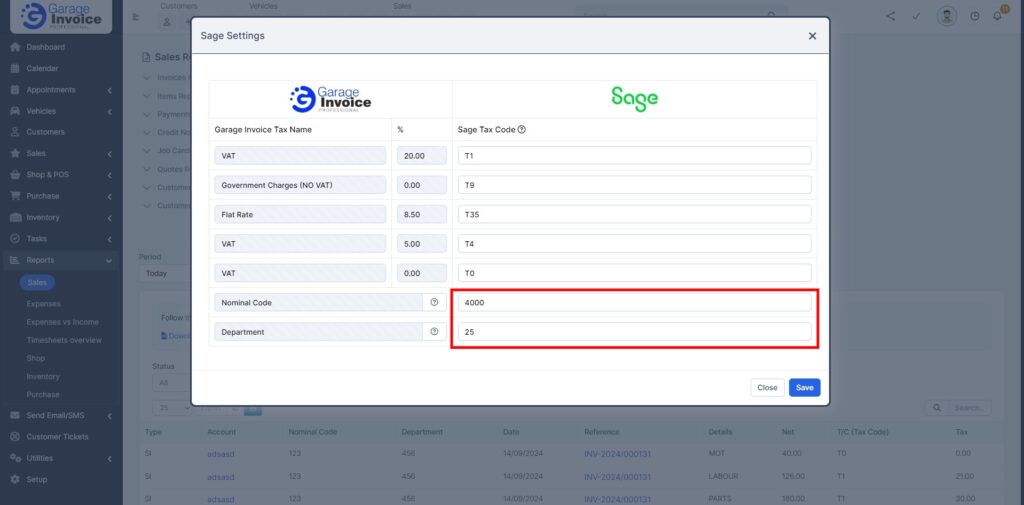The image size is (1024, 505).
Task: Click the Sage Tax Code field containing T9
Action: (x=634, y=185)
